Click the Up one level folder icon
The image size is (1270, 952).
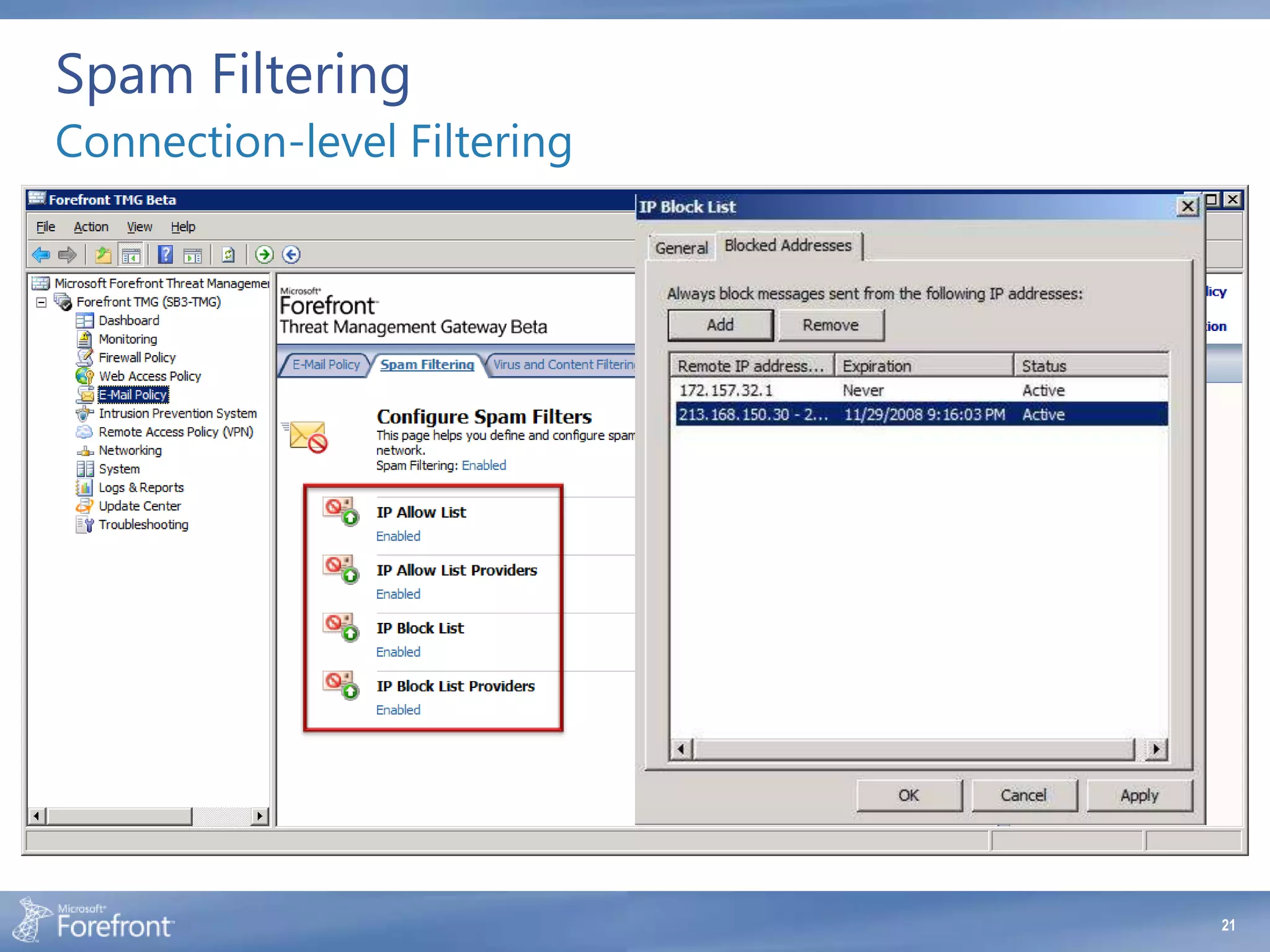tap(103, 255)
